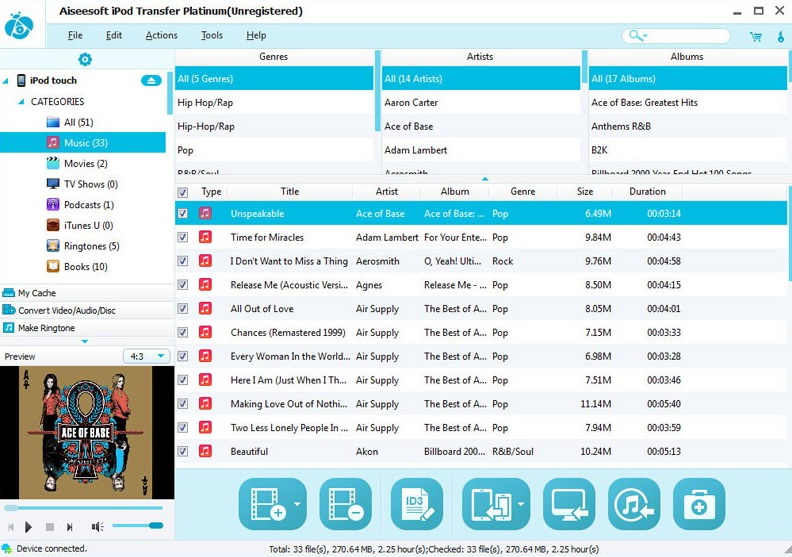Uncheck I Don't Want to Miss a Thing checkbox
Screen dimensions: 792x557
click(183, 261)
